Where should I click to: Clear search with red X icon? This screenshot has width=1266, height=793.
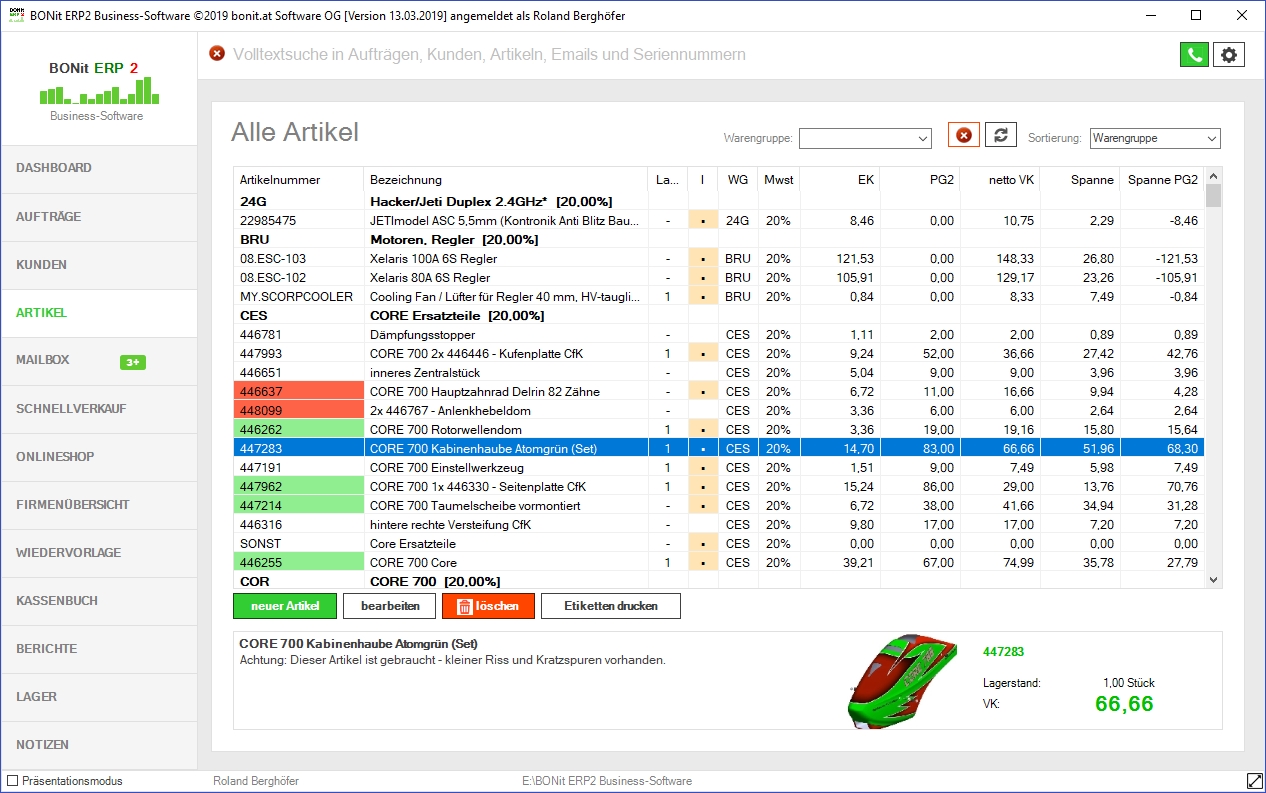tap(217, 54)
